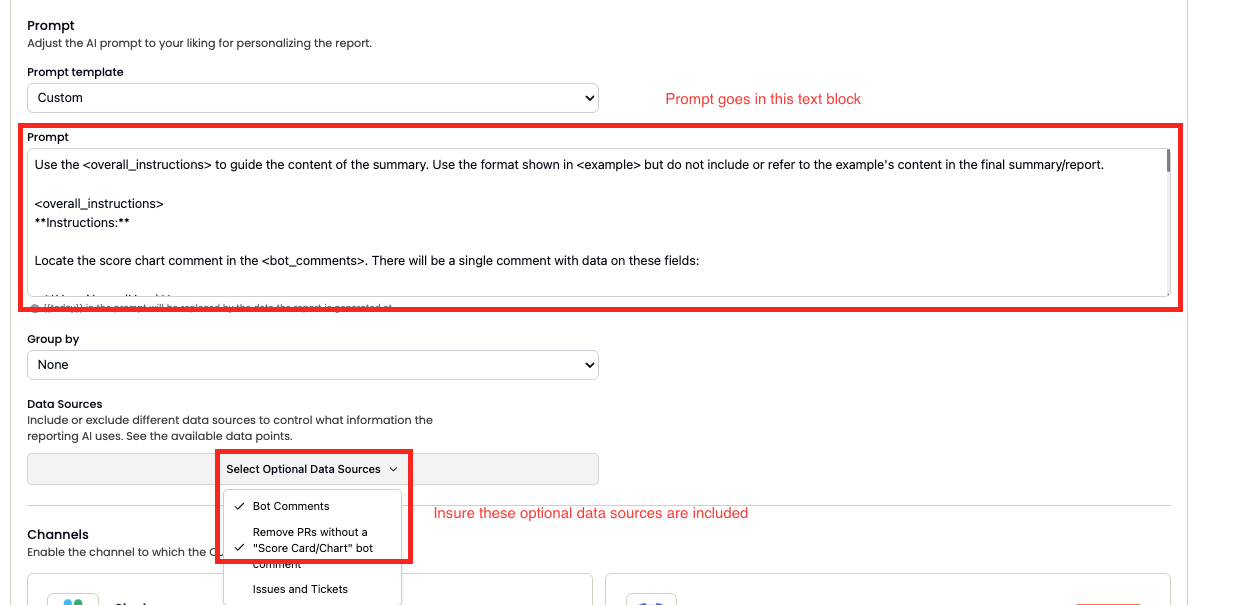This screenshot has width=1242, height=605.
Task: Click the chevron on Select Optional Data Sources
Action: coord(394,469)
